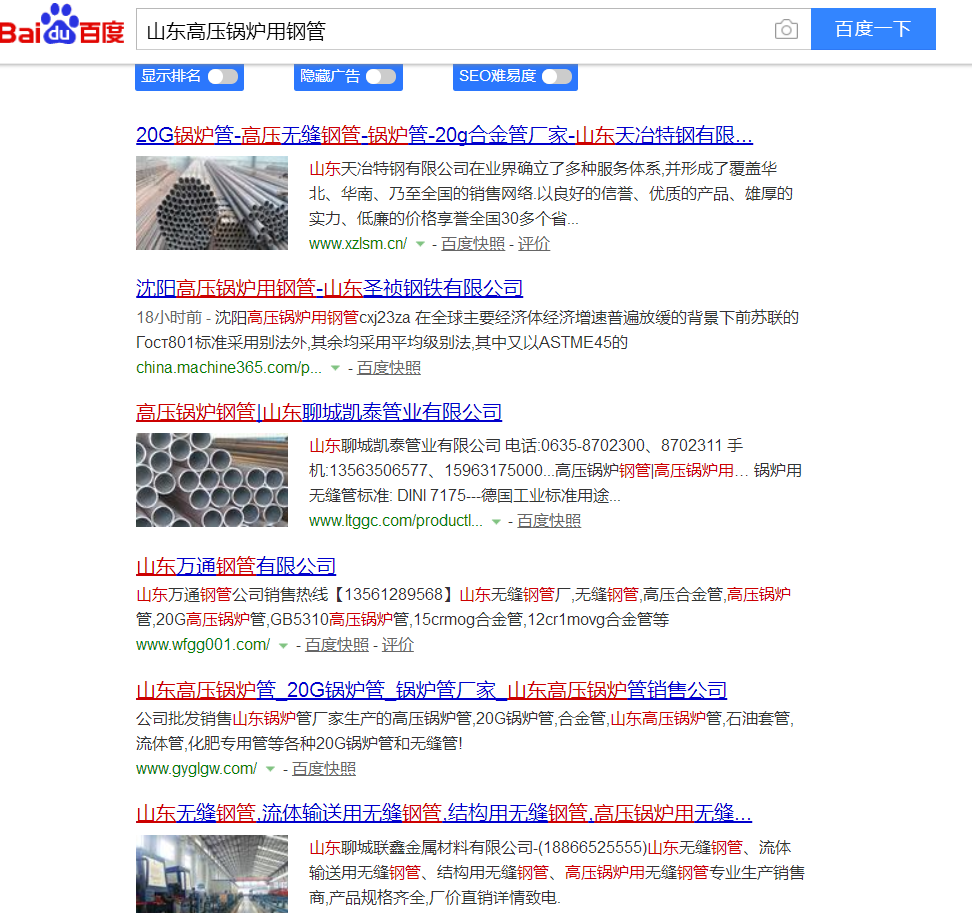Open 山东无缝钢管,流体输送用无缝钢管 result title

pos(444,813)
